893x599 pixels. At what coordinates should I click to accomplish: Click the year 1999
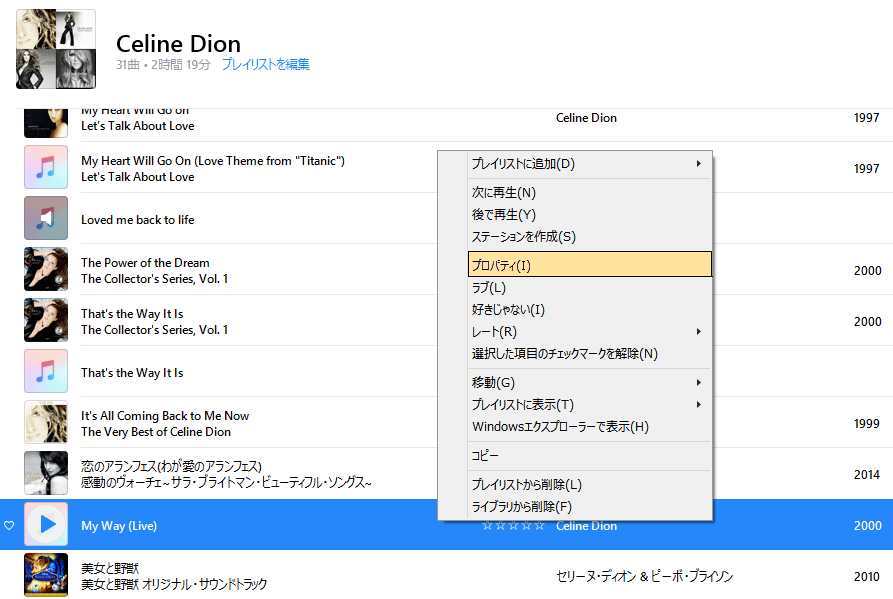pos(867,424)
